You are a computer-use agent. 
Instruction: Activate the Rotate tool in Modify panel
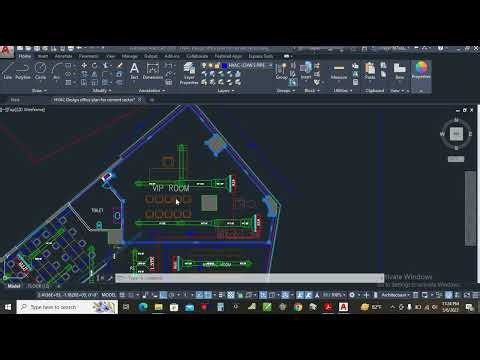pos(95,65)
